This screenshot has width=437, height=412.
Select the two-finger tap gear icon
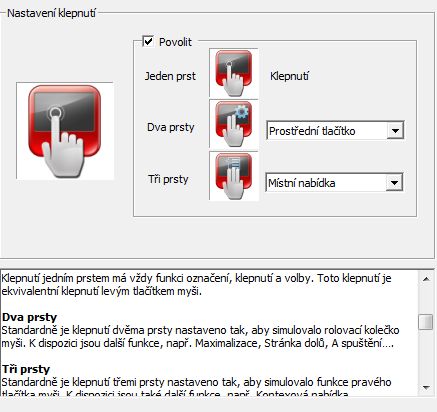(234, 124)
